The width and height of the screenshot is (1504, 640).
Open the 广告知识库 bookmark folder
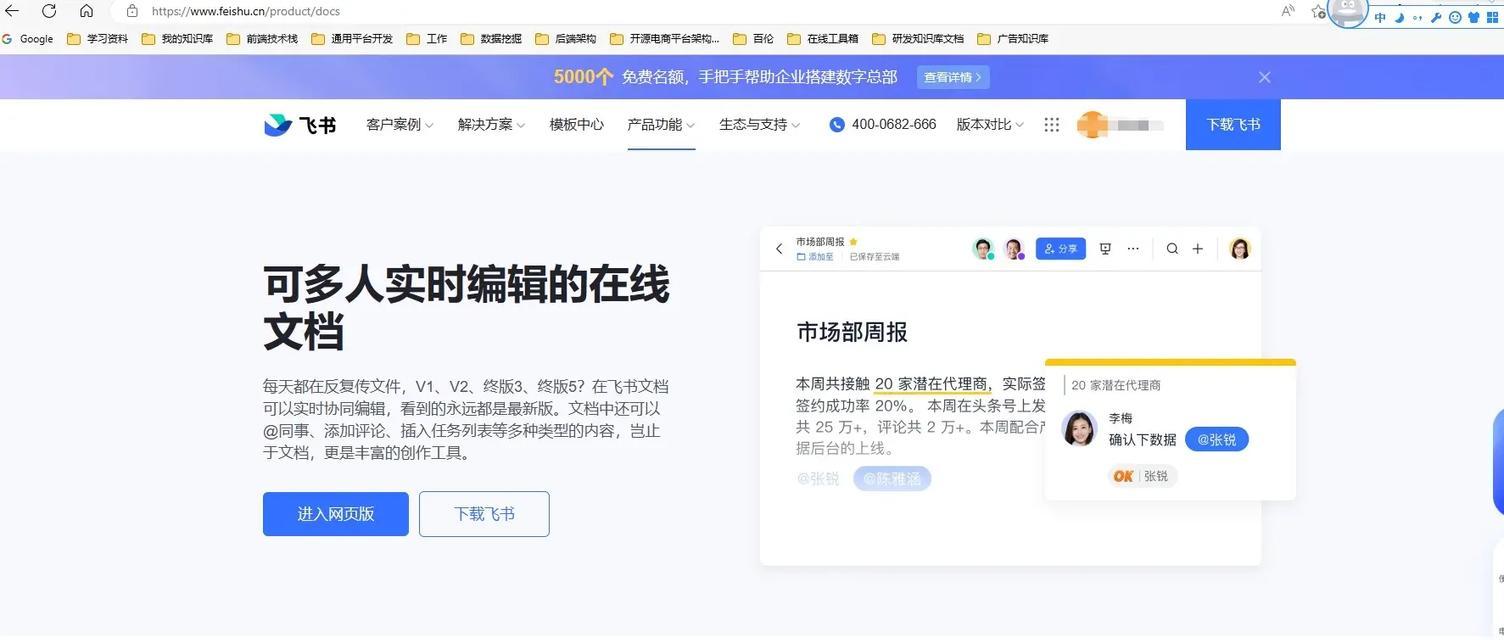(1013, 39)
